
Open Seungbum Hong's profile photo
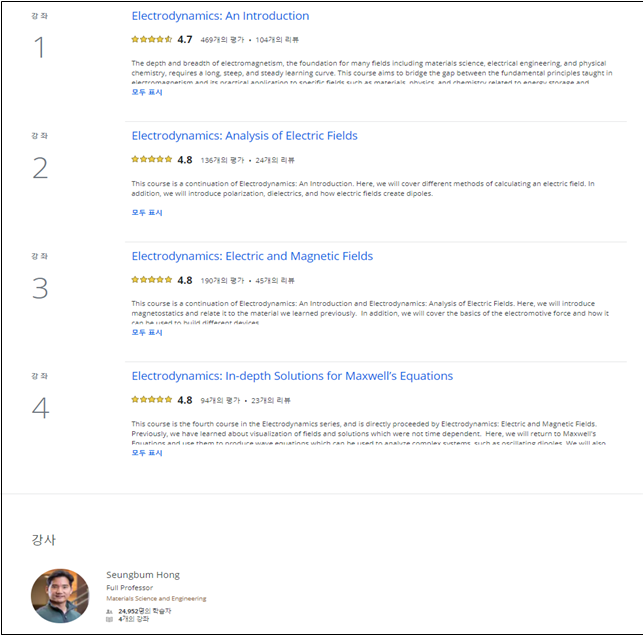60,596
